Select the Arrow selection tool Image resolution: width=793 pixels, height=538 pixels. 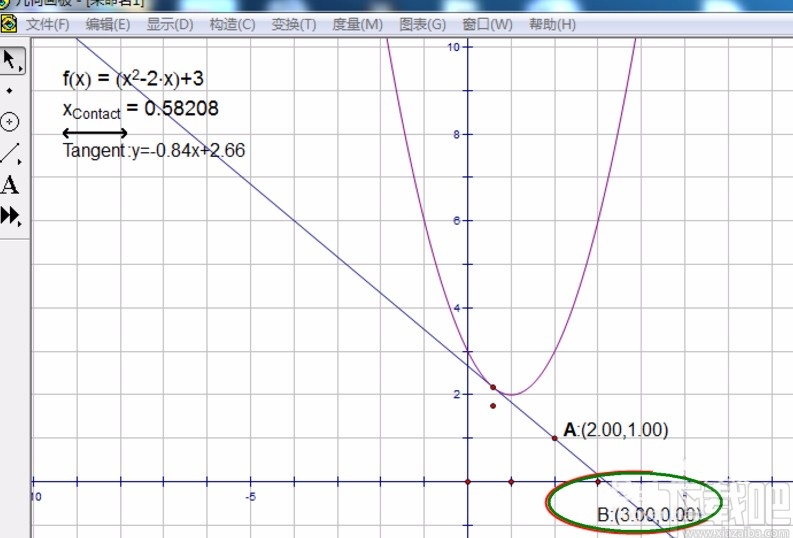[11, 60]
